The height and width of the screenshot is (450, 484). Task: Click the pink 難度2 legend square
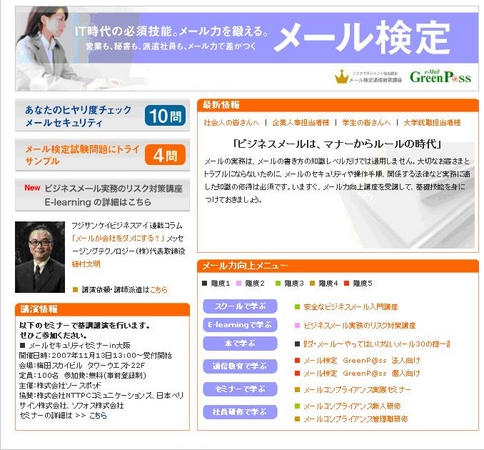coord(239,283)
